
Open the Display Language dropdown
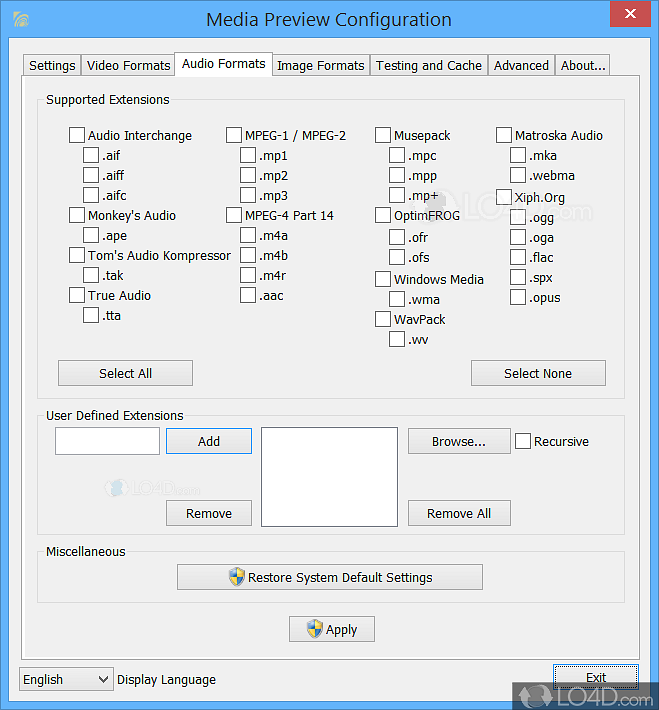tap(66, 679)
